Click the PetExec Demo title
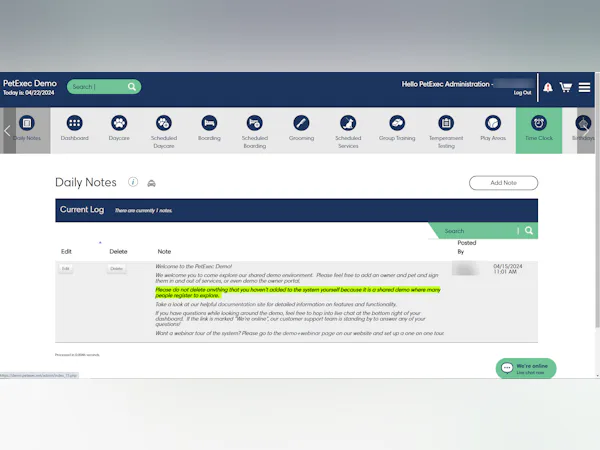 (30, 83)
